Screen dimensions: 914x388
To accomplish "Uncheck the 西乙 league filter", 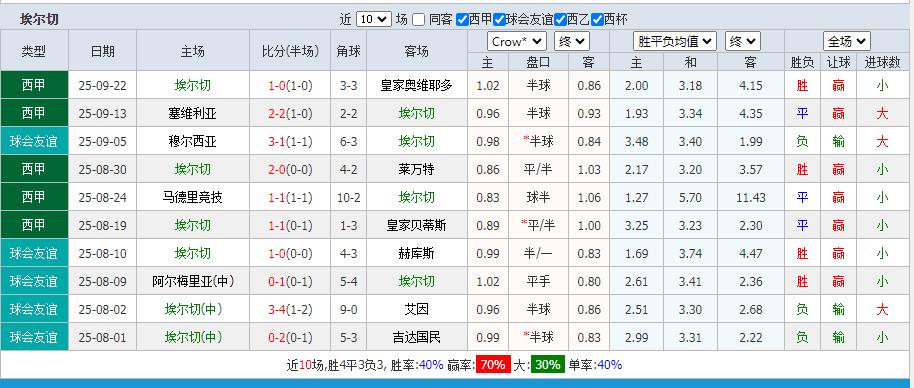I will click(x=560, y=20).
